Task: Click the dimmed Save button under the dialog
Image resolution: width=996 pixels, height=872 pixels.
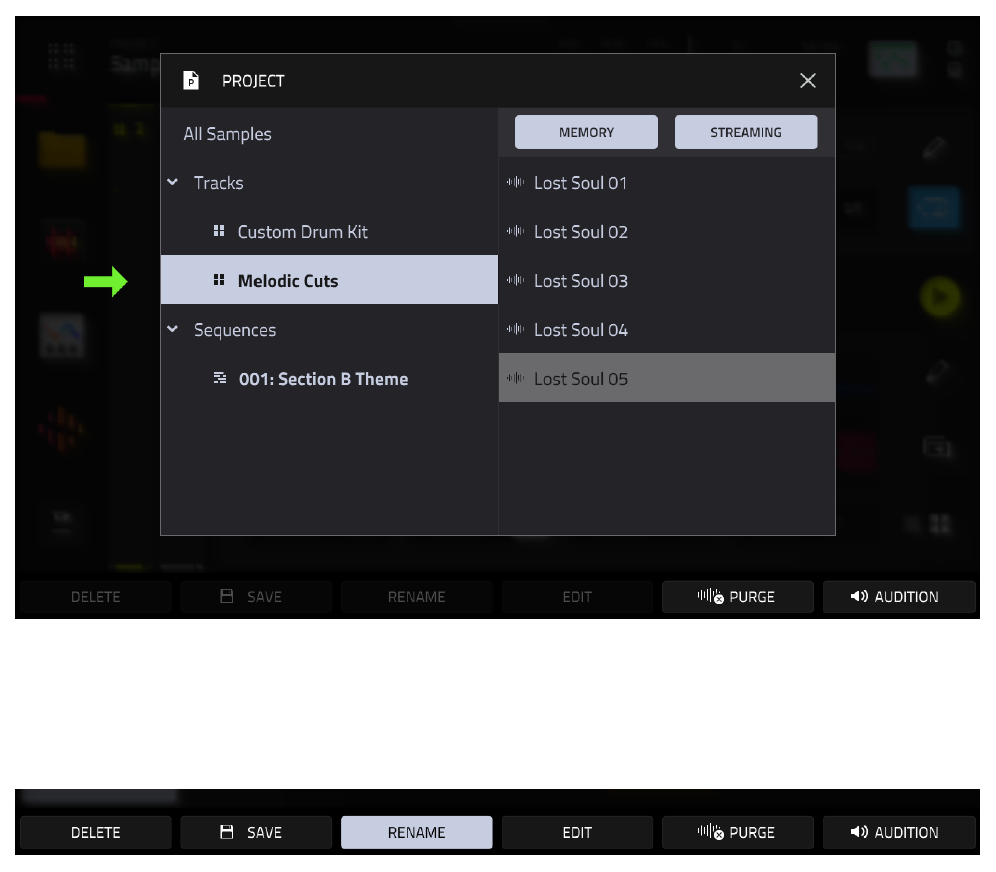Action: 256,596
